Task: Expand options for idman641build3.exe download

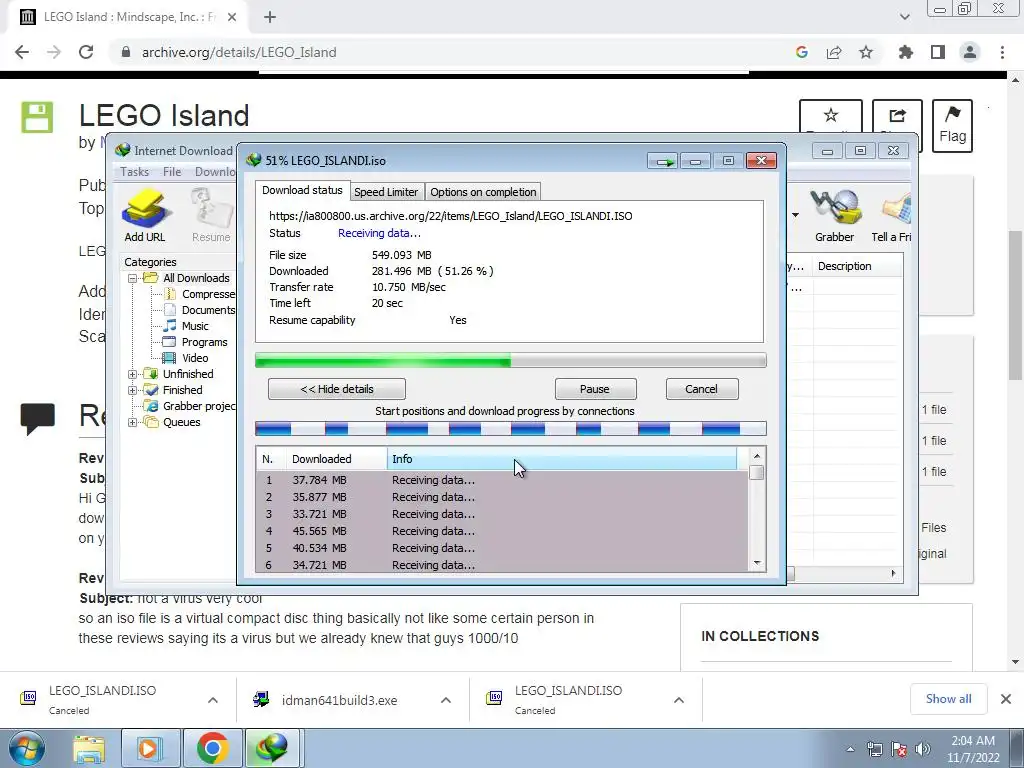Action: click(446, 700)
